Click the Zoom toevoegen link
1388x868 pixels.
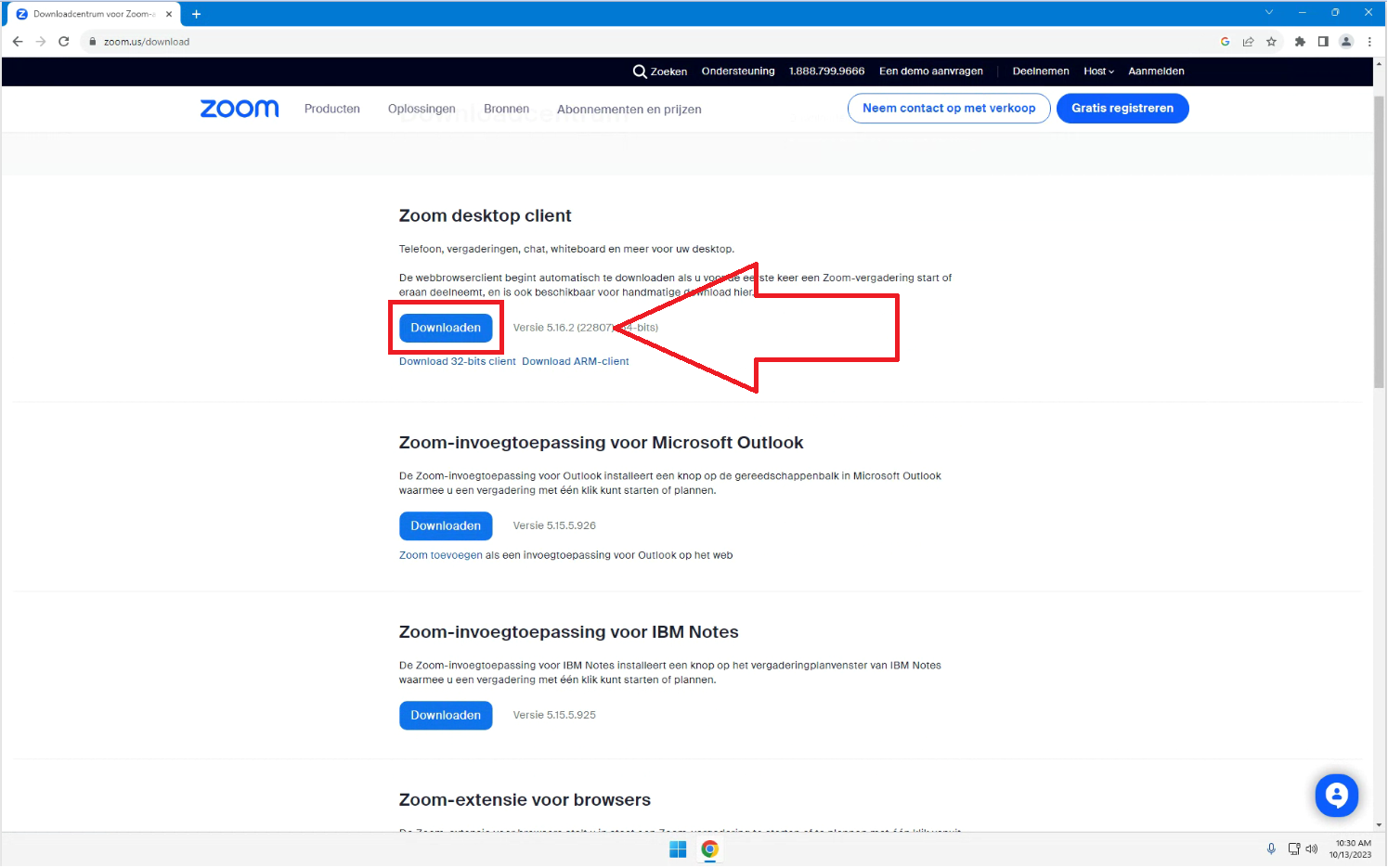[x=441, y=556]
